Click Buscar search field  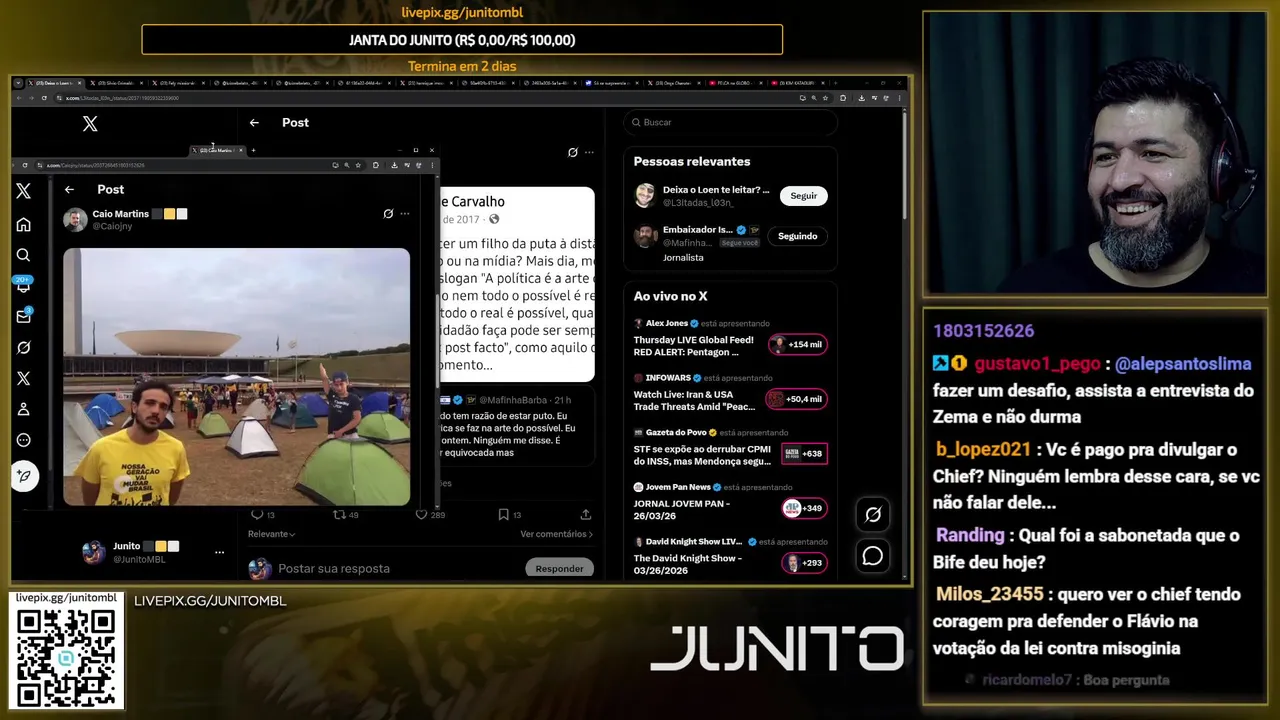pyautogui.click(x=730, y=122)
